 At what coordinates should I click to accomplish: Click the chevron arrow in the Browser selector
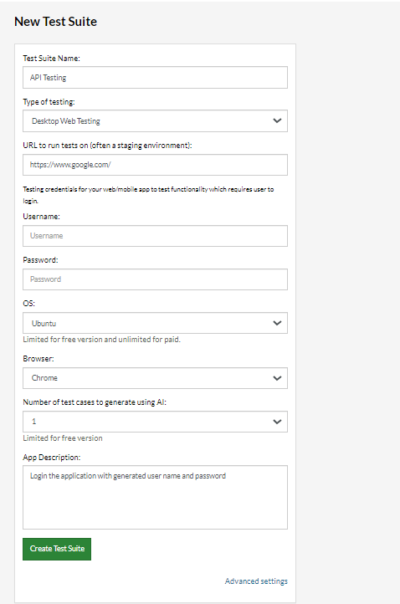pos(277,378)
